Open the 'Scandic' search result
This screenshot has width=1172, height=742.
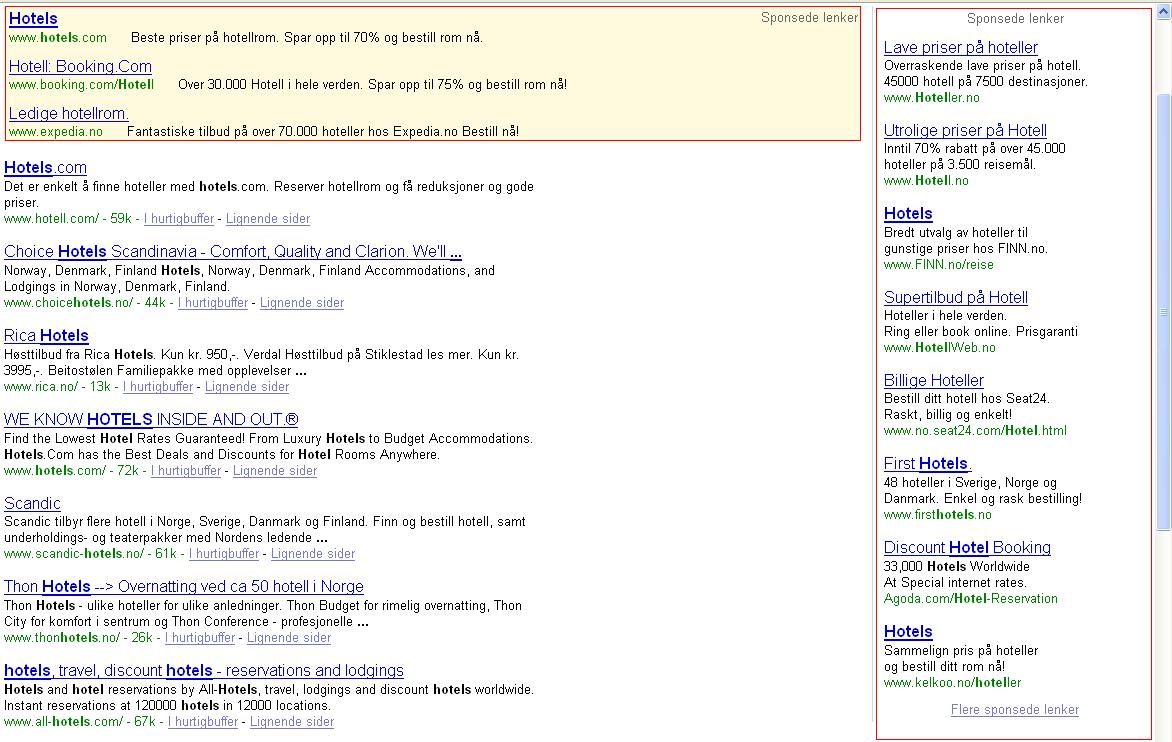pyautogui.click(x=32, y=504)
